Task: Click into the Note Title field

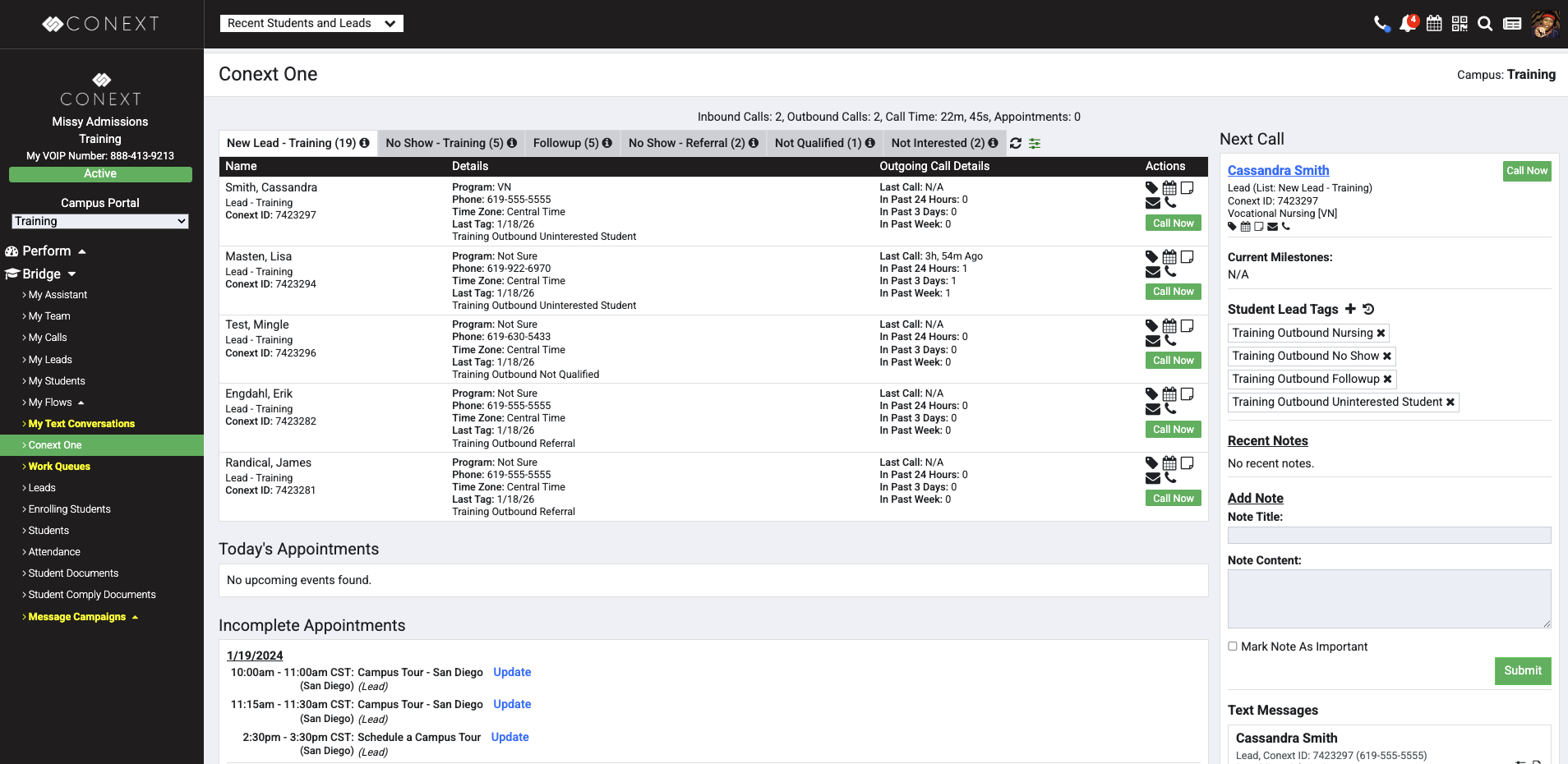Action: click(x=1389, y=536)
